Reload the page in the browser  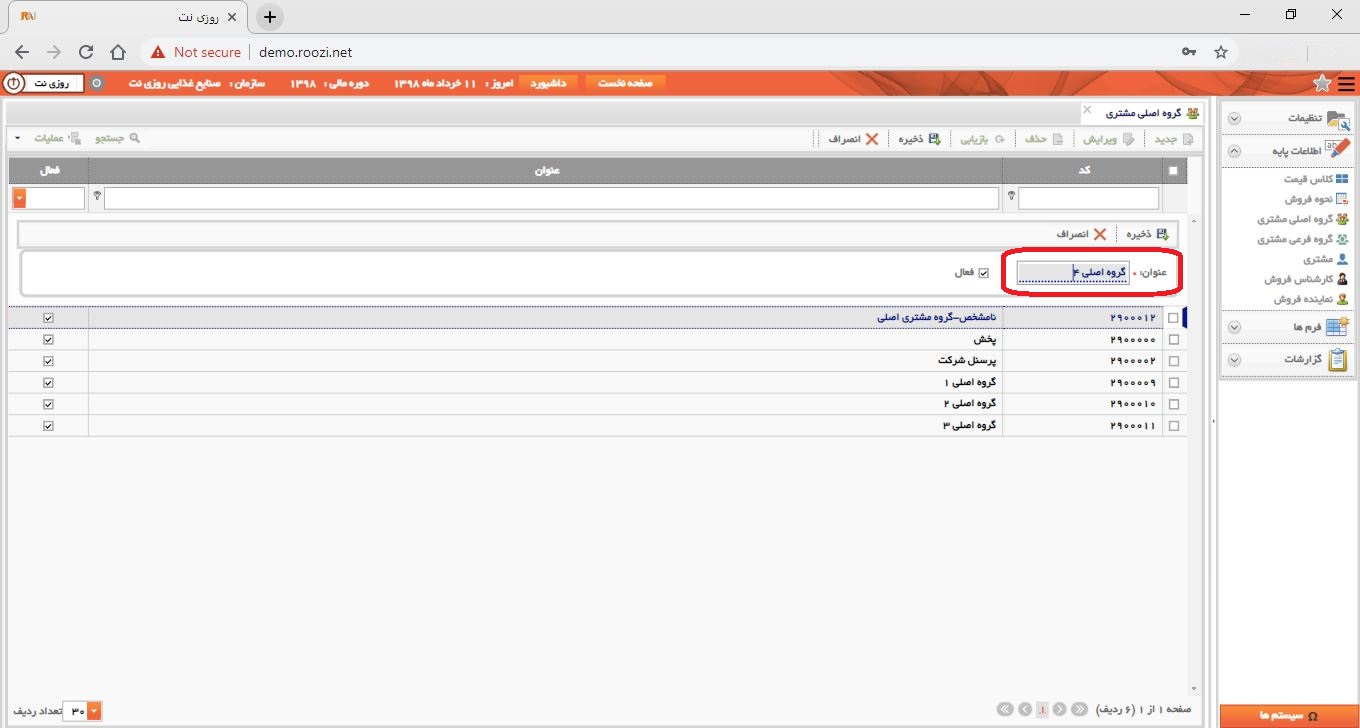click(86, 52)
